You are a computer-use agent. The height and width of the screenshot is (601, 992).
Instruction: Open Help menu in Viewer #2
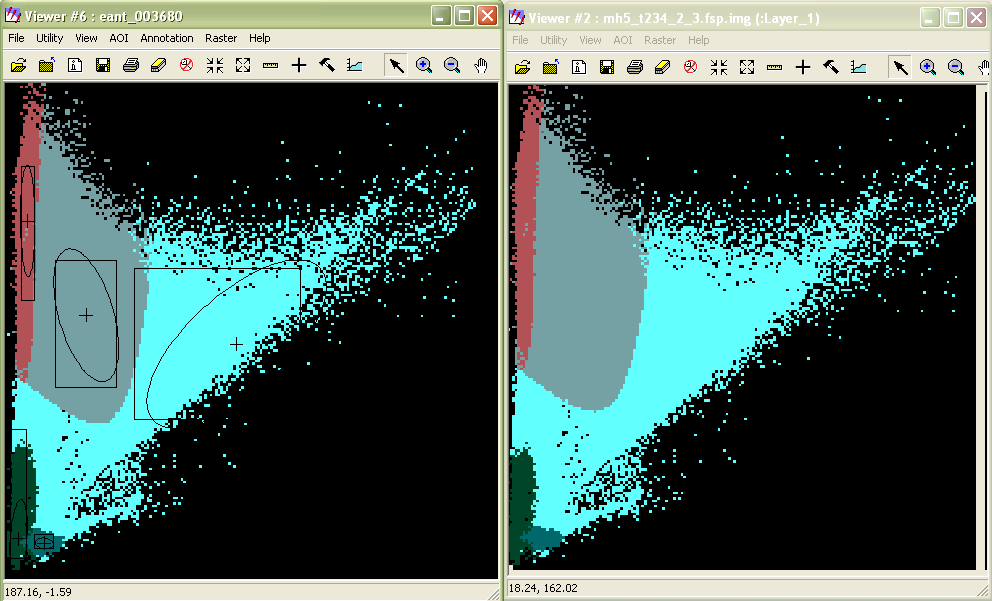coord(698,40)
